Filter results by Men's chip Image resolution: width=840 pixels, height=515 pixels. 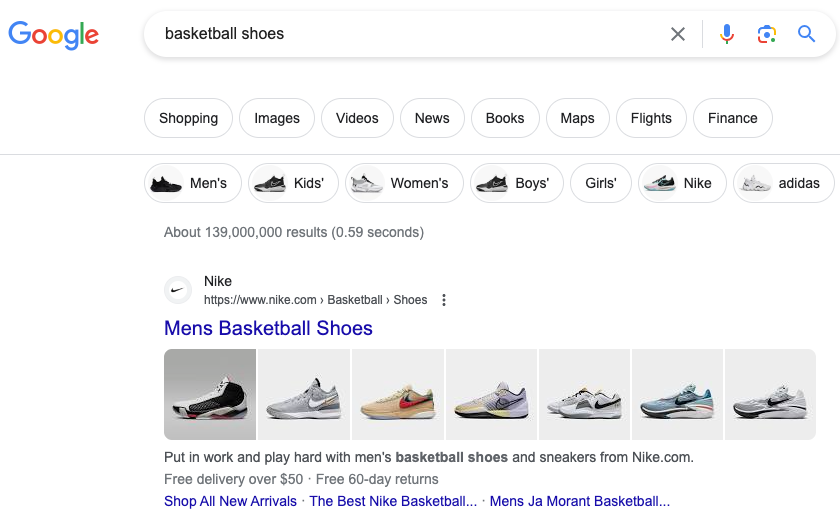click(193, 183)
